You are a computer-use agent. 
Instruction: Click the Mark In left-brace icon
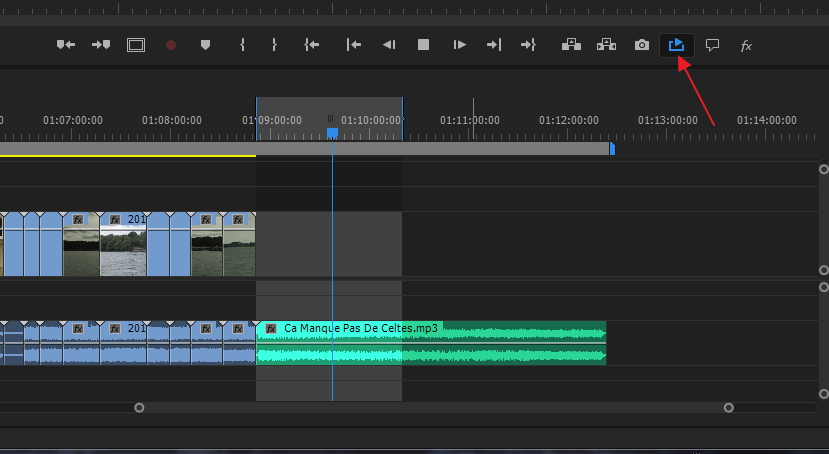pos(242,45)
